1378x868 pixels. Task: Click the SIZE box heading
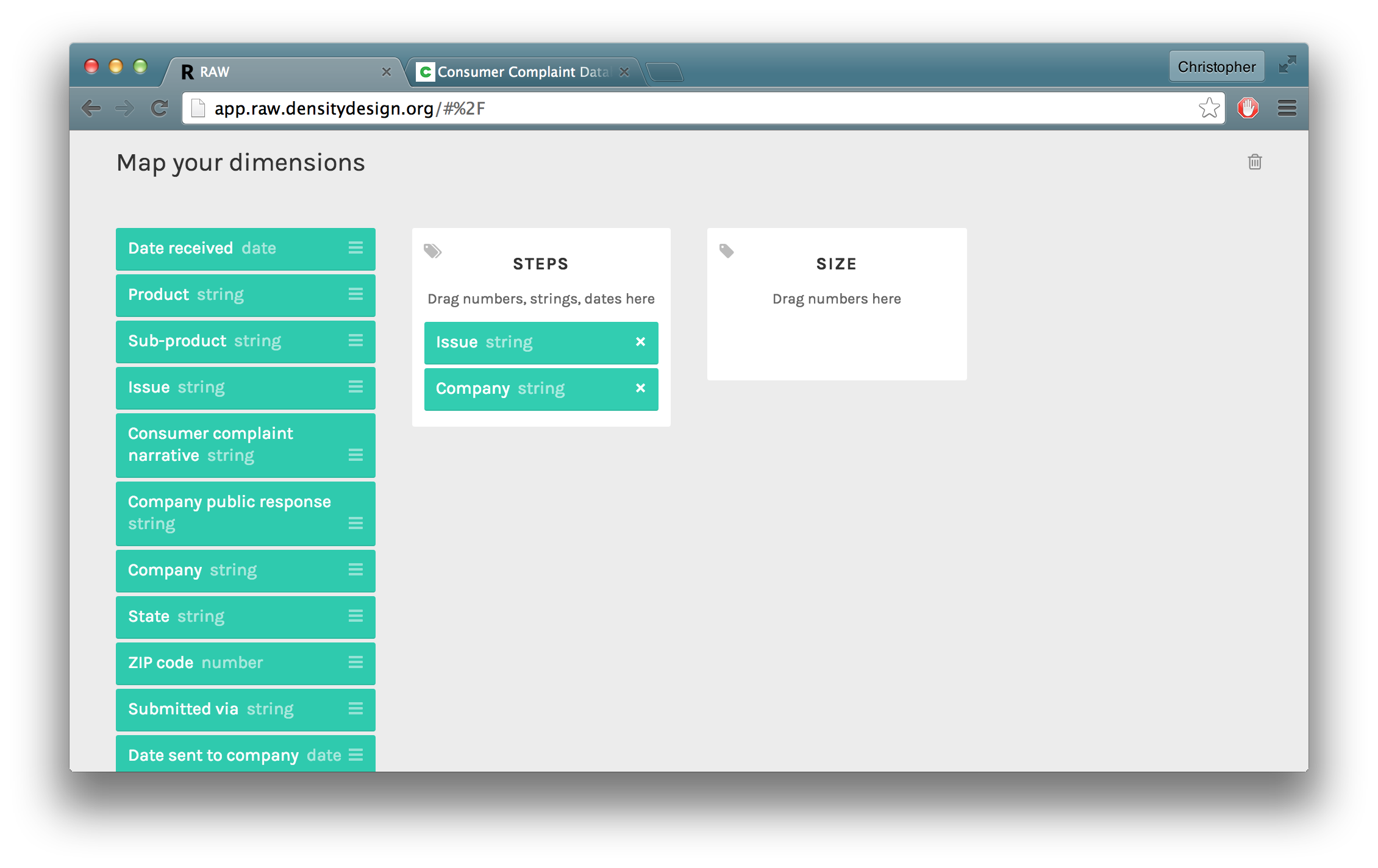click(x=837, y=264)
